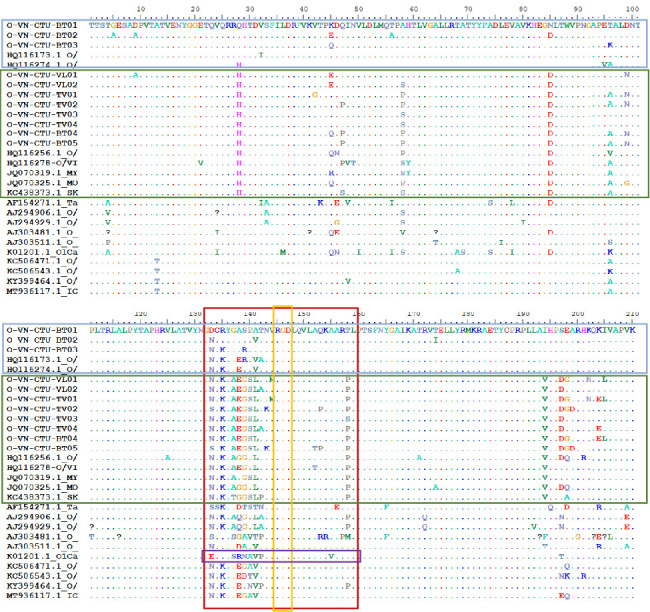Select sequence label O-VN-CTU-BT02 in the 1–100 block
650x612 pixels.
click(x=42, y=35)
